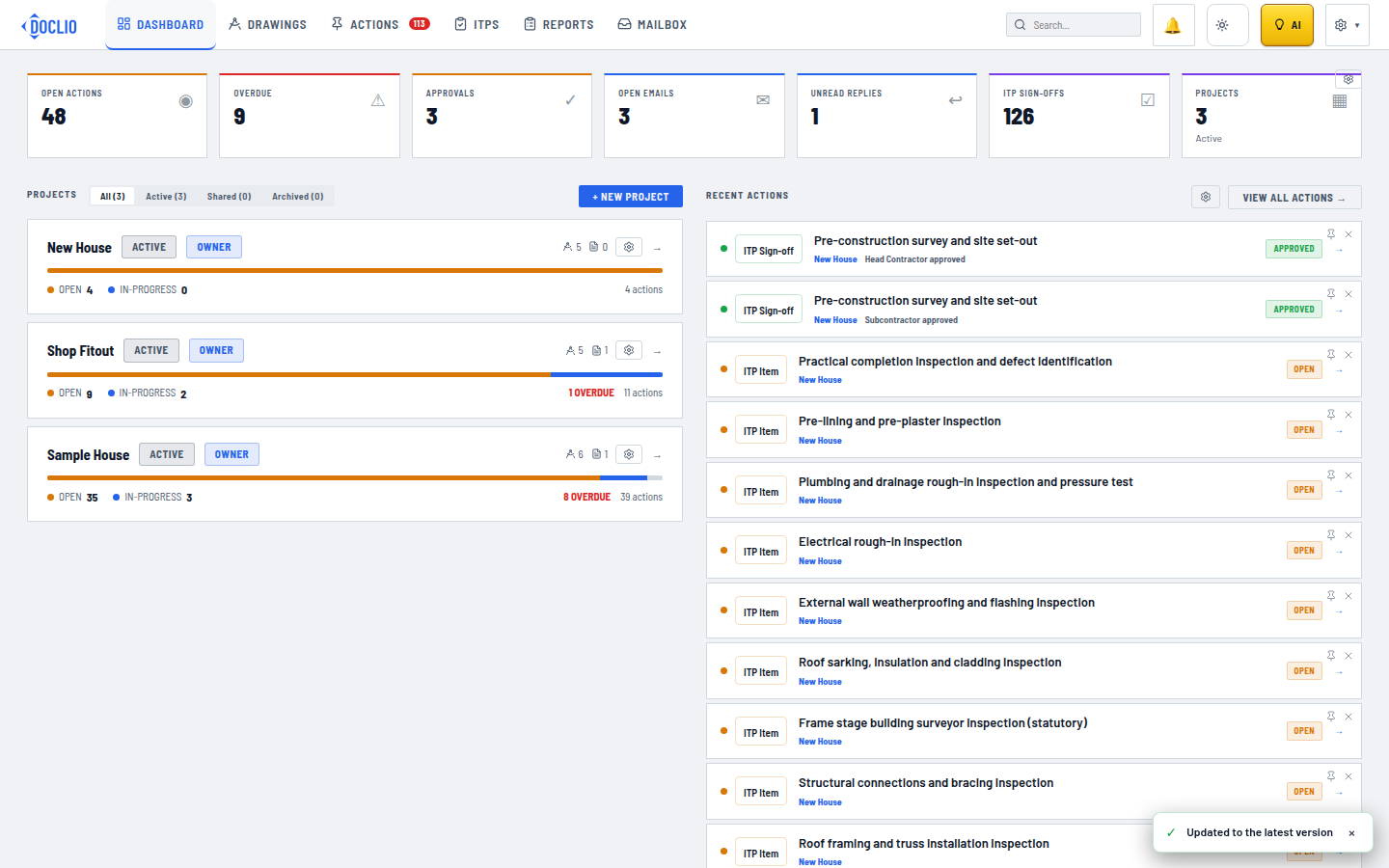Viewport: 1389px width, 868px height.
Task: Dismiss the Pre-lining and pre-plaster inspection action
Action: (1348, 415)
